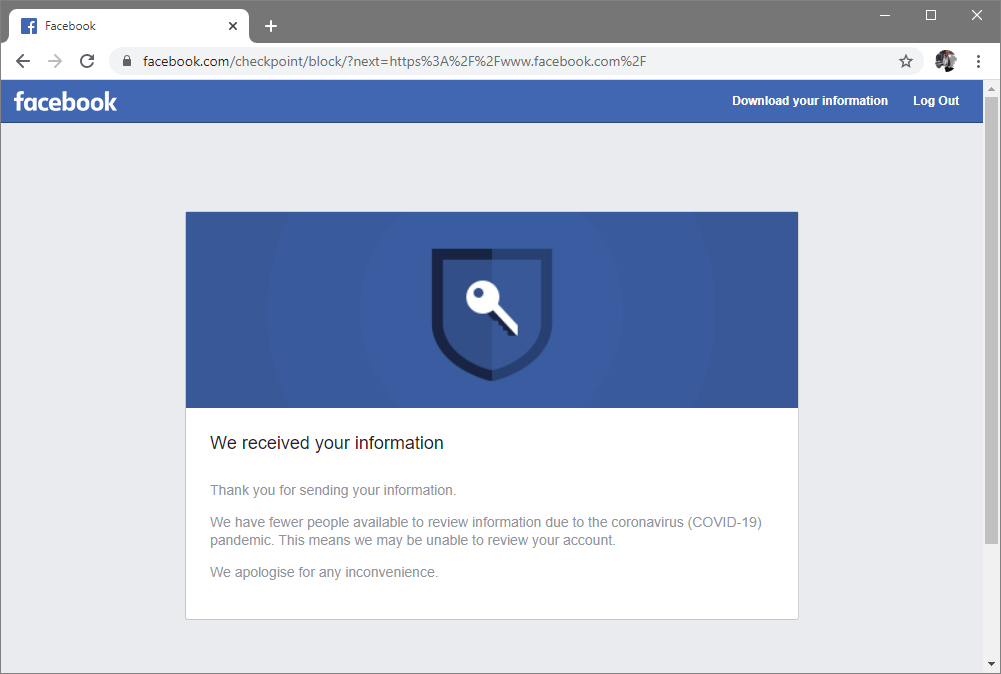Bookmark this page with the star icon
The image size is (1001, 674).
pyautogui.click(x=906, y=61)
